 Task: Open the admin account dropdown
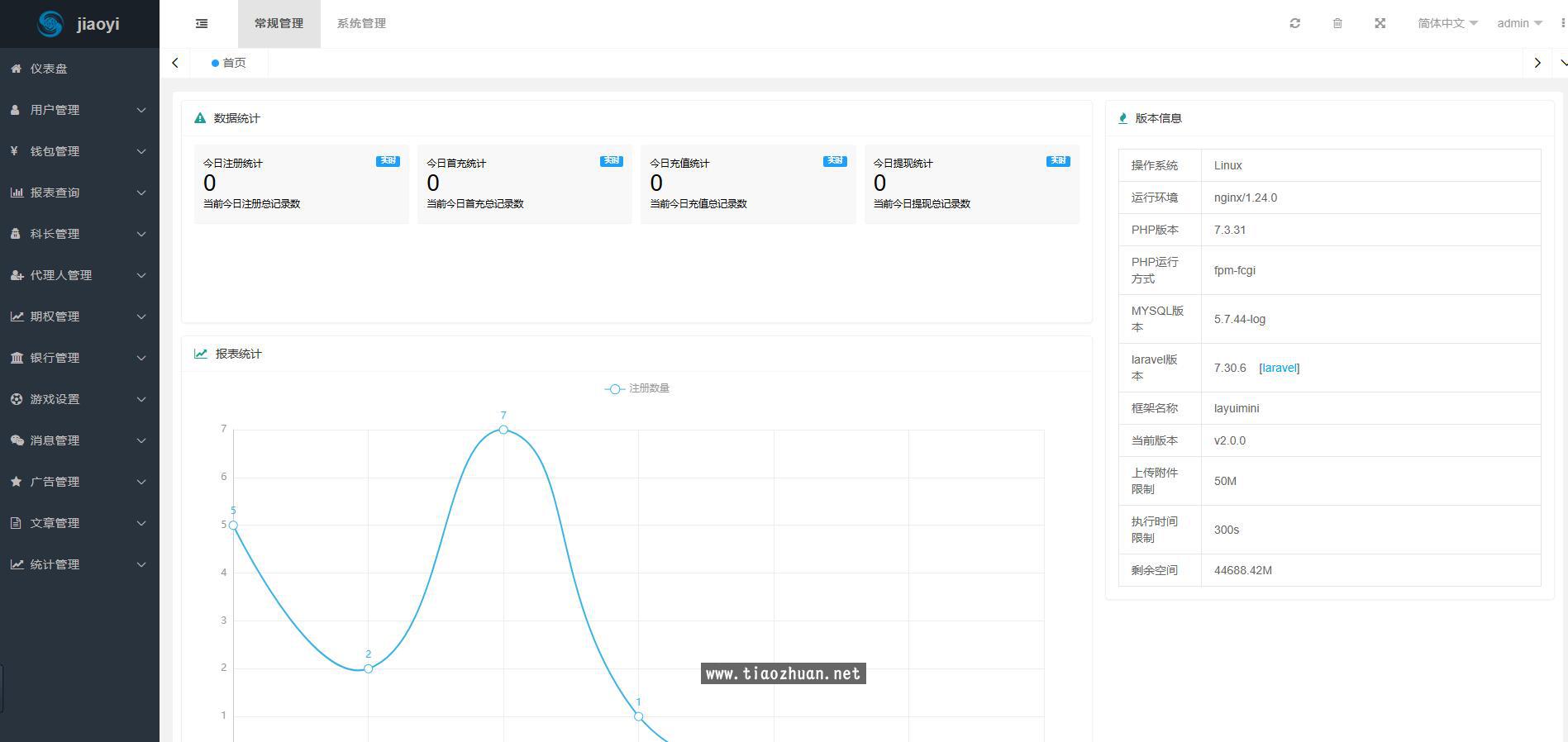coord(1518,23)
